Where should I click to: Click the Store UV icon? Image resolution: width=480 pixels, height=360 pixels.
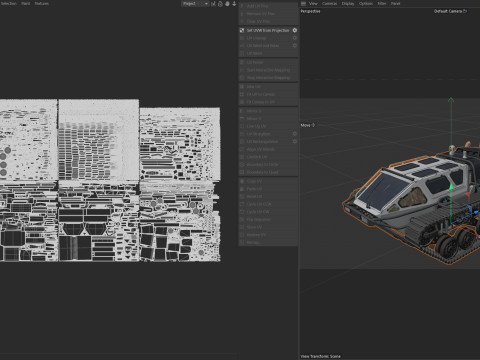(242, 227)
